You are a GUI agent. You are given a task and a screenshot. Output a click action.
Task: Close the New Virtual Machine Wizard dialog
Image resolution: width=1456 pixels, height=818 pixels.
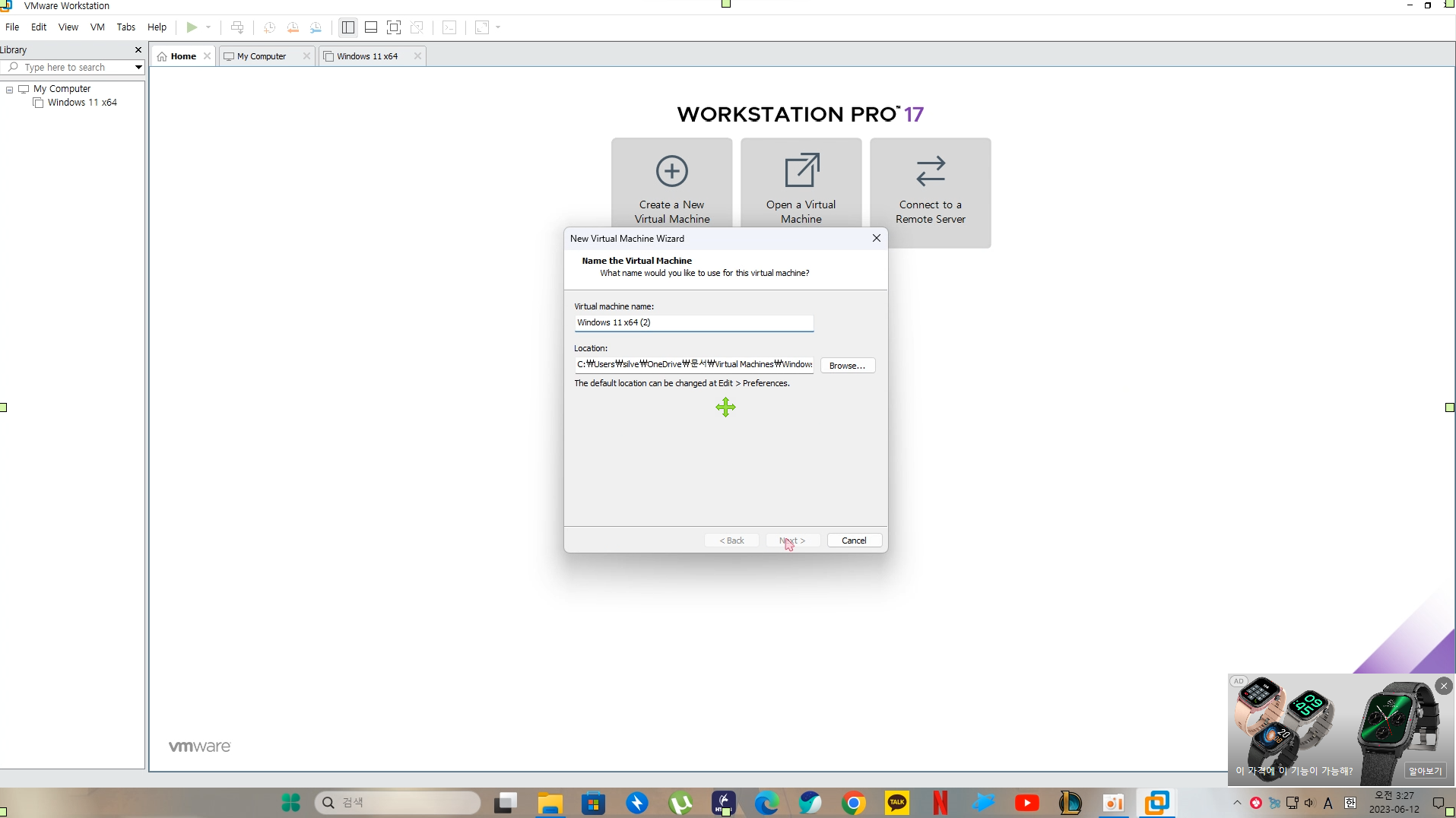(x=877, y=238)
